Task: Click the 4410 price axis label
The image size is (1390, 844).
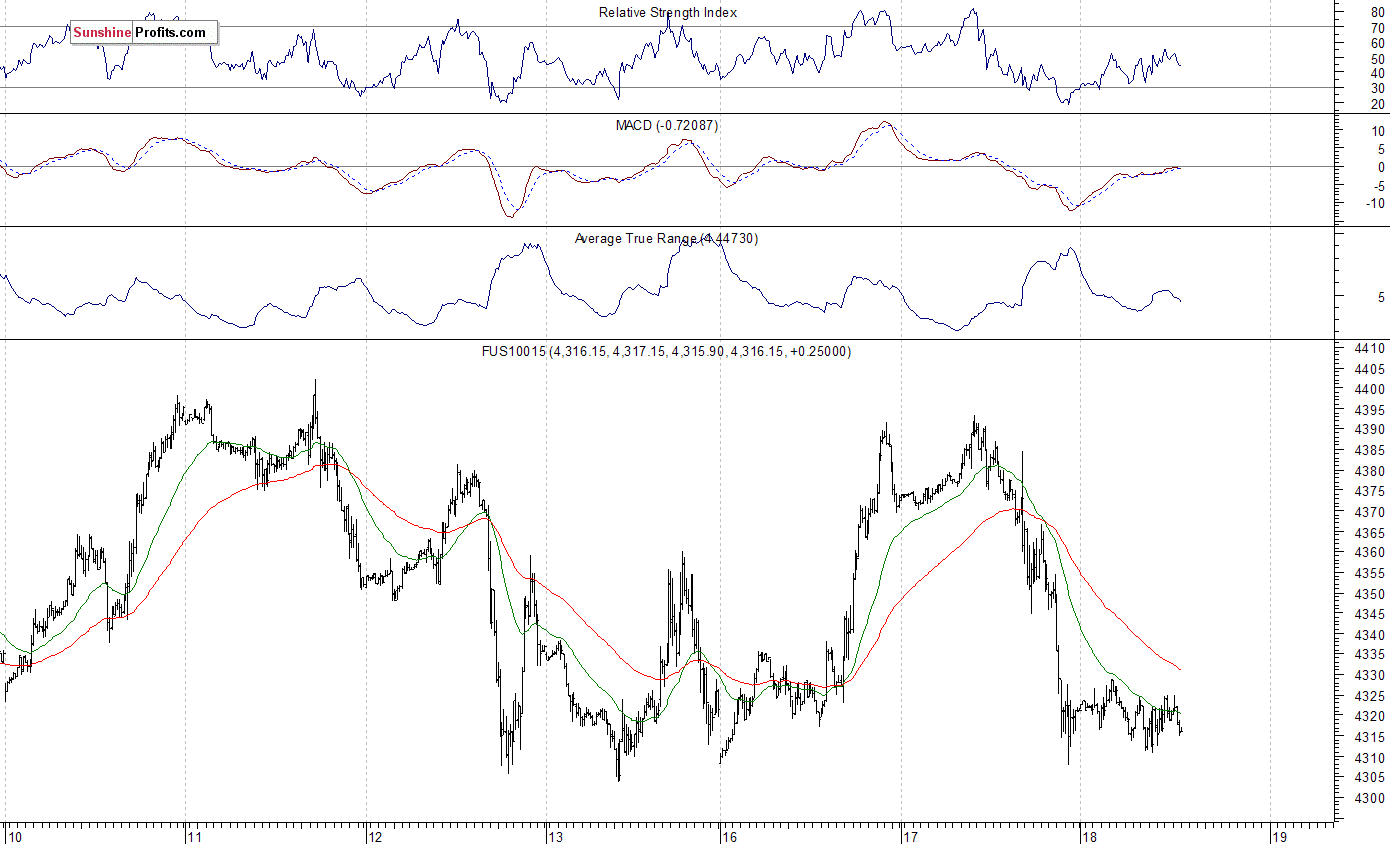Action: (1369, 348)
